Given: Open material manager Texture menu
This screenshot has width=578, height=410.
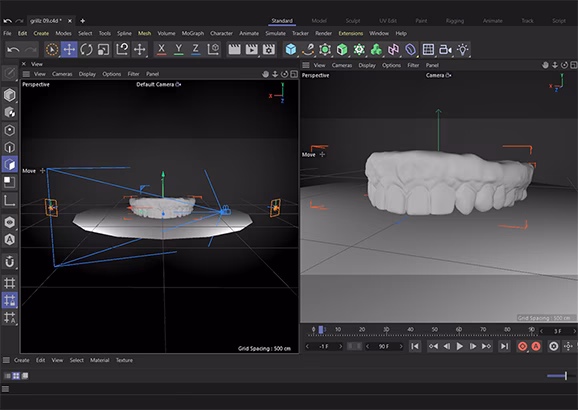Looking at the screenshot, I should (x=124, y=360).
